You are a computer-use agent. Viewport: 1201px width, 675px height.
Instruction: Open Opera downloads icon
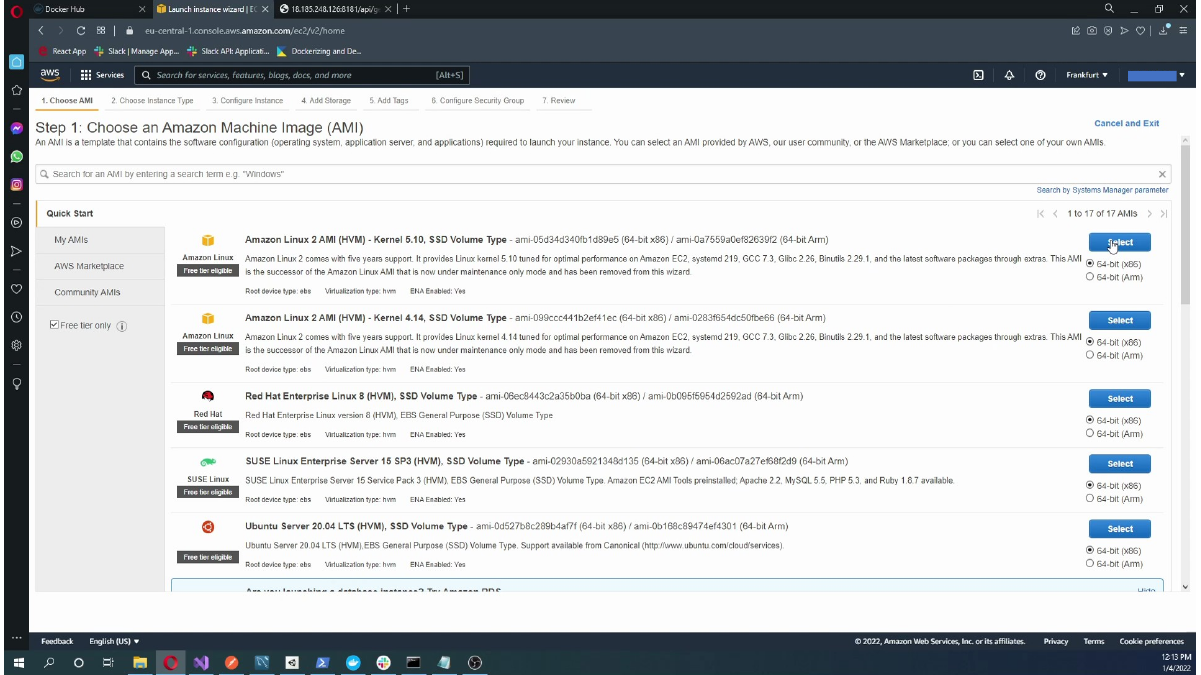[x=1165, y=30]
